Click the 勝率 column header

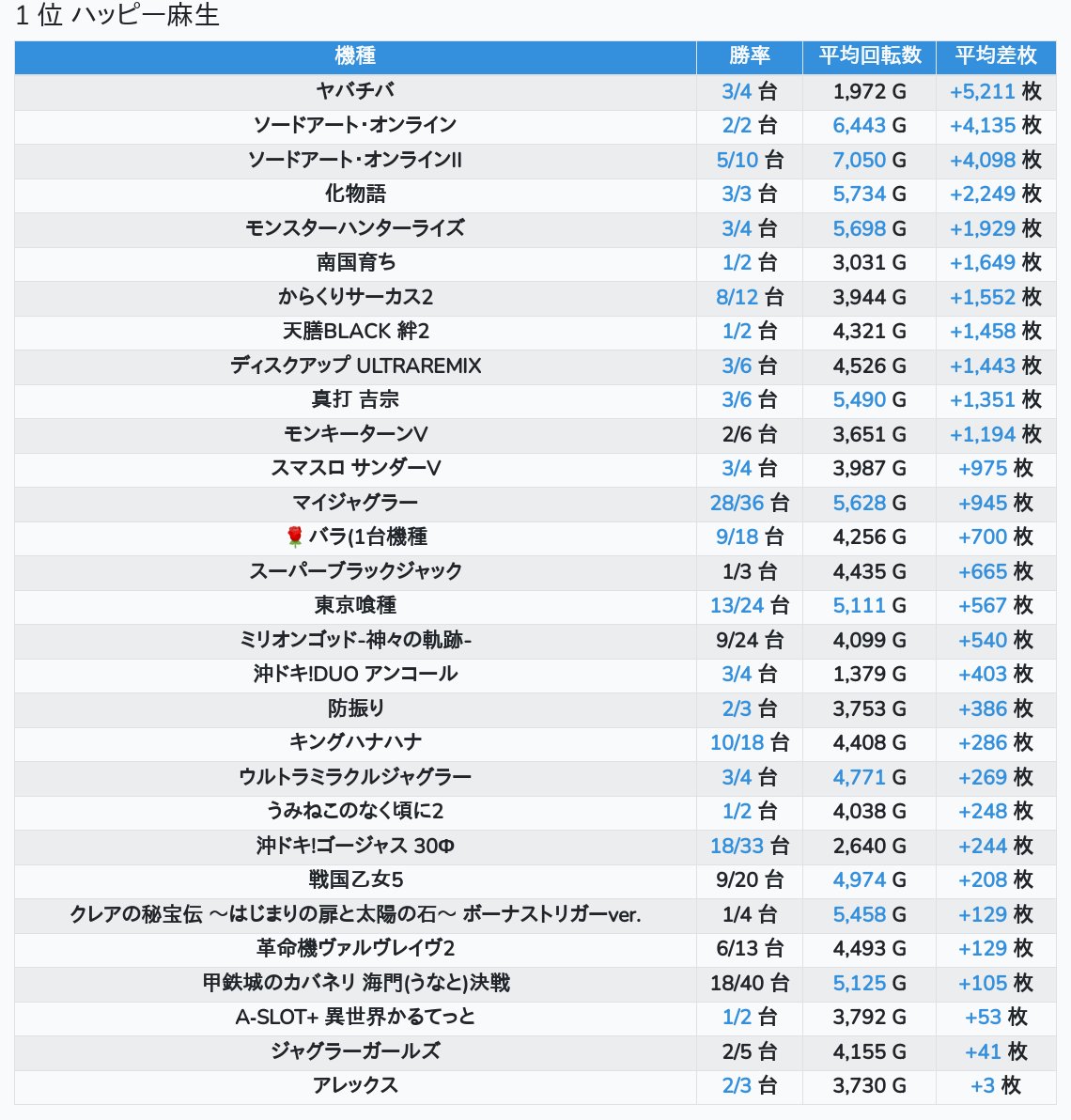point(749,55)
